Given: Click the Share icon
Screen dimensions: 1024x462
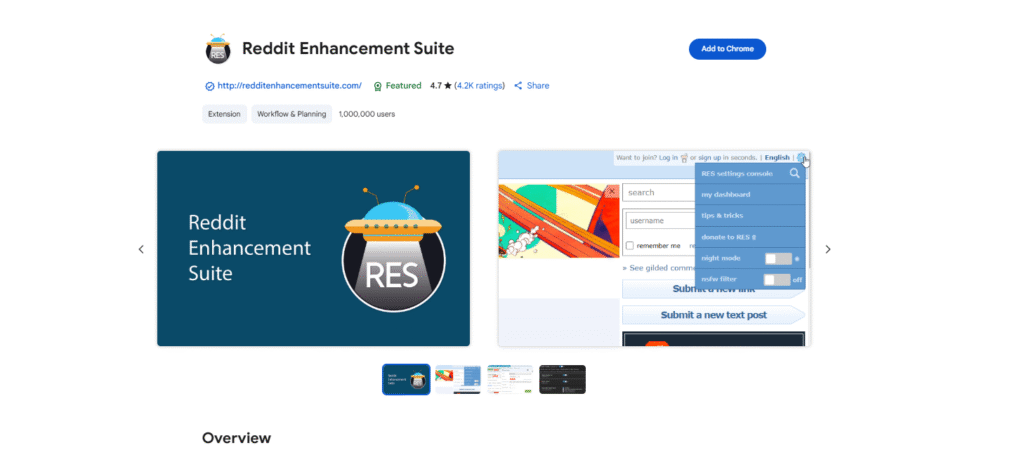Looking at the screenshot, I should tap(518, 86).
